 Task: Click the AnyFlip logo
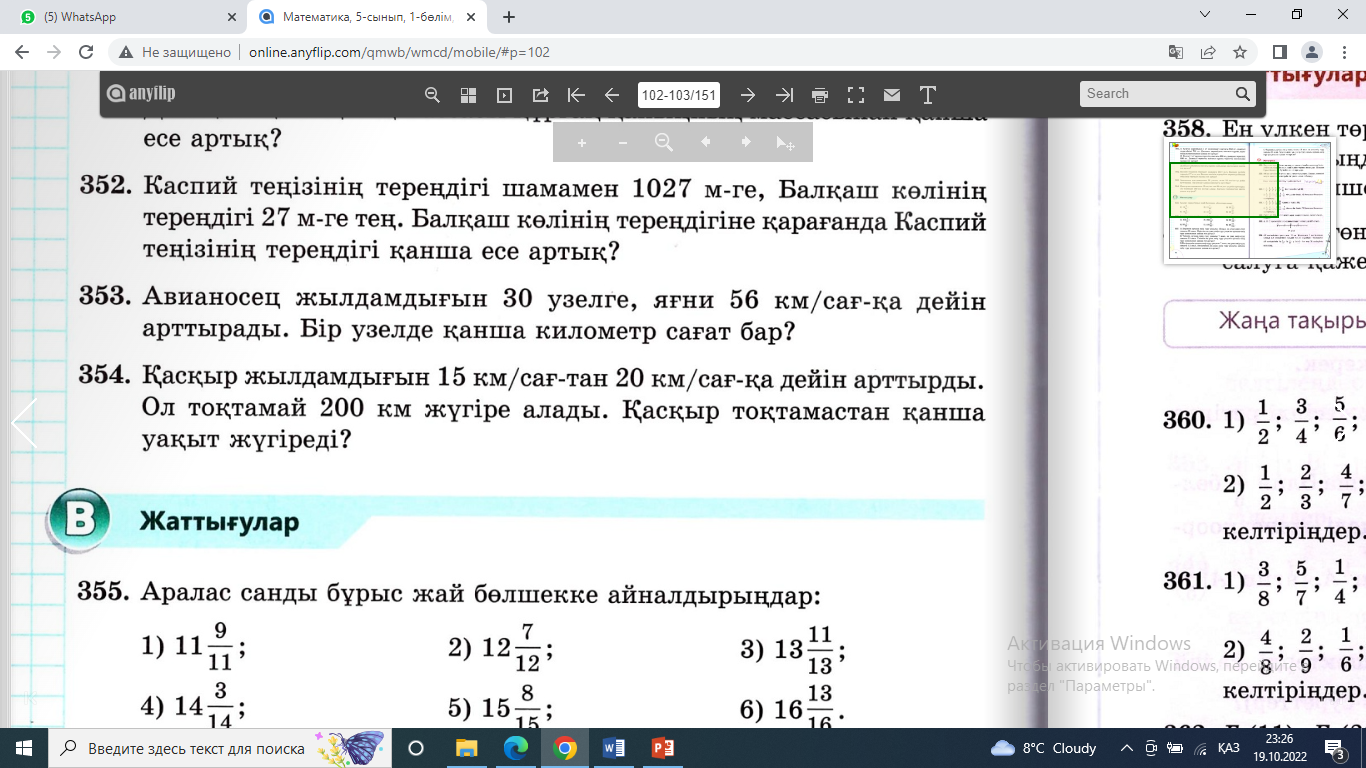140,94
